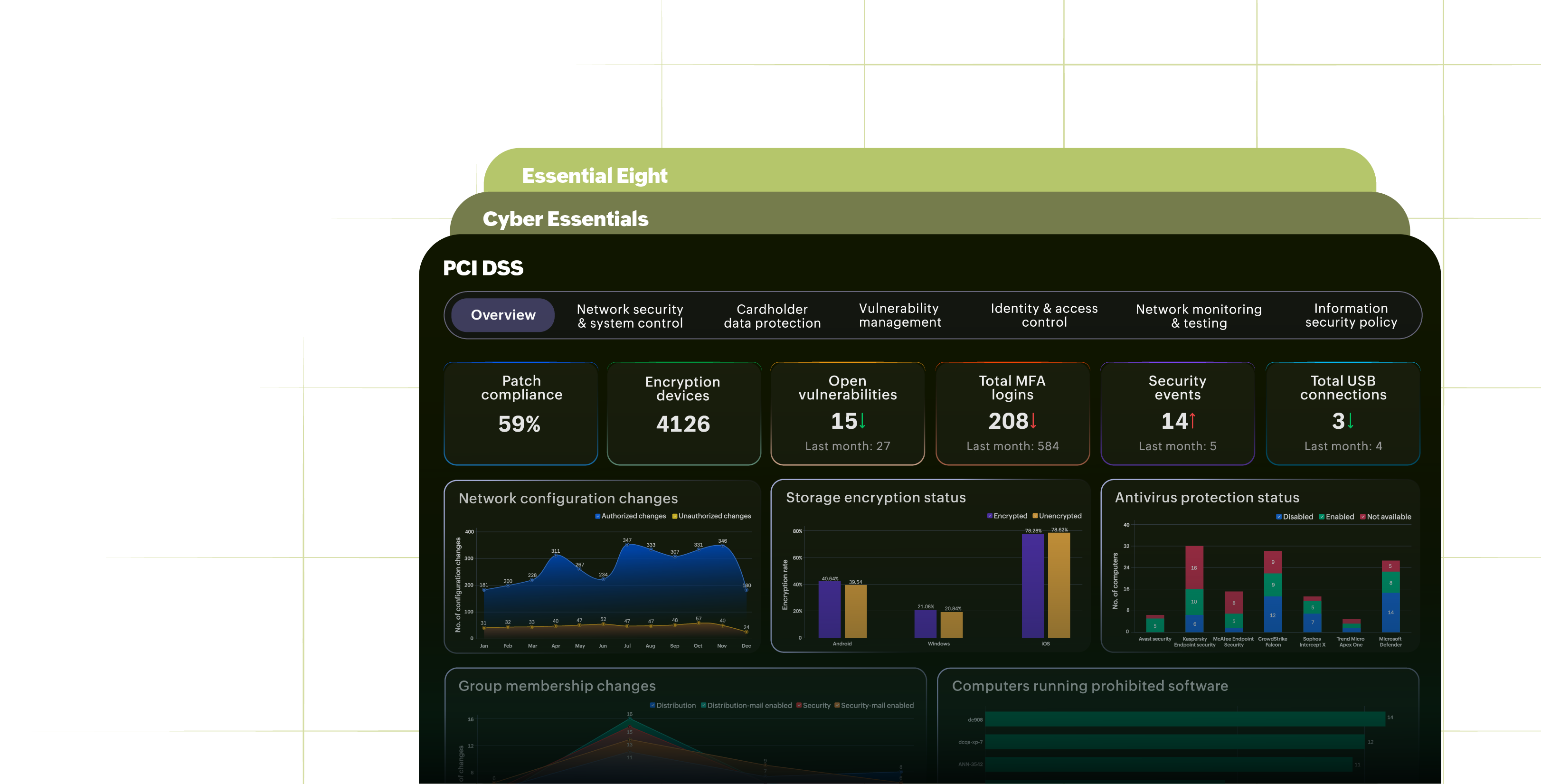Screen dimensions: 1541x784
Task: Toggle Unauthorized changes legend checkbox
Action: click(675, 516)
